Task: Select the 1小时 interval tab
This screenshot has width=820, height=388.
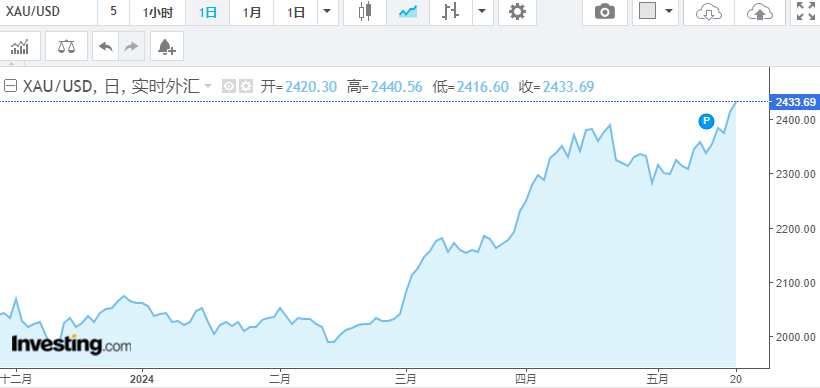Action: click(157, 12)
